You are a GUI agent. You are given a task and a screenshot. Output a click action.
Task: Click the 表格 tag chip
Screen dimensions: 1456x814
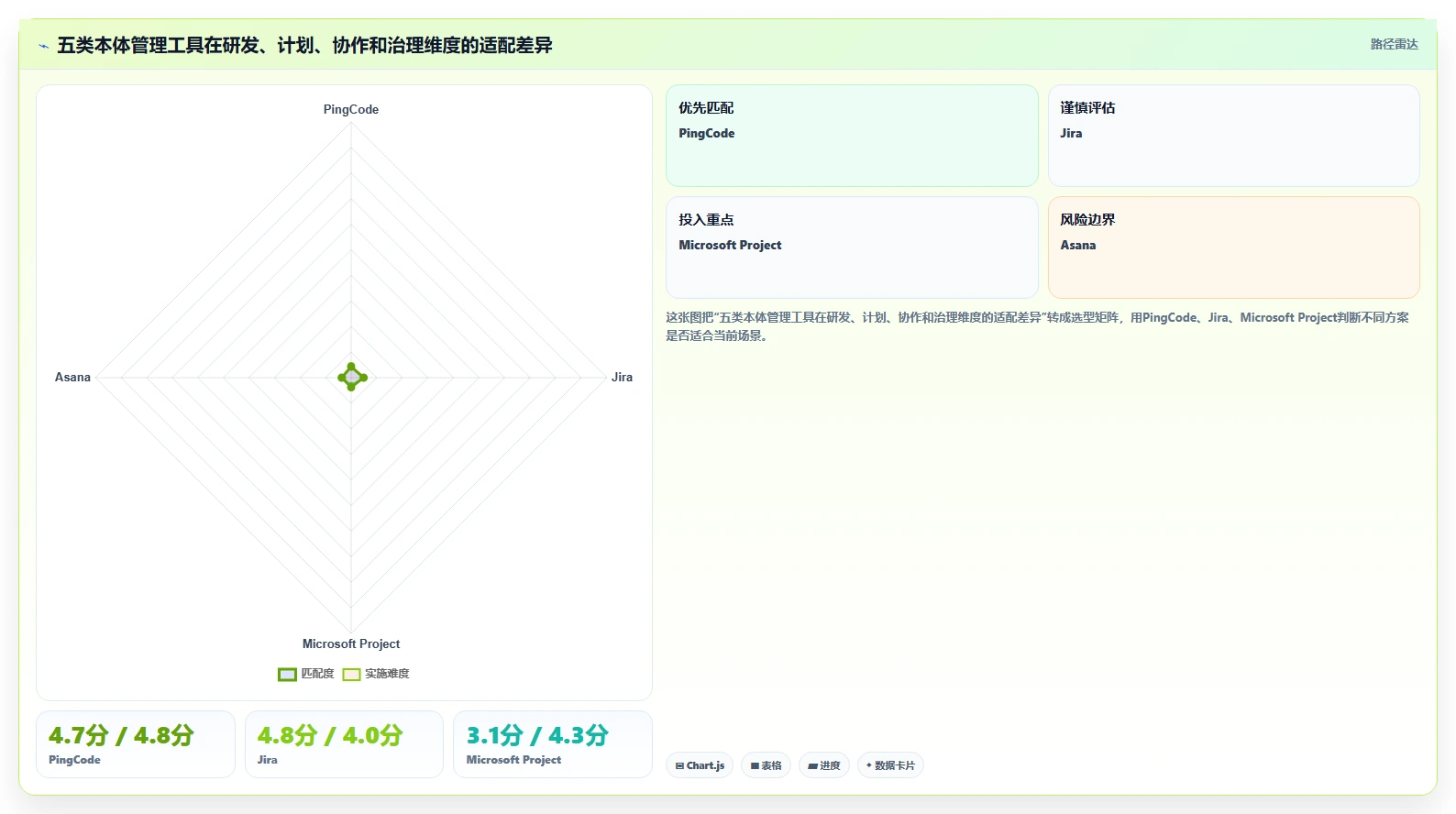(x=766, y=765)
